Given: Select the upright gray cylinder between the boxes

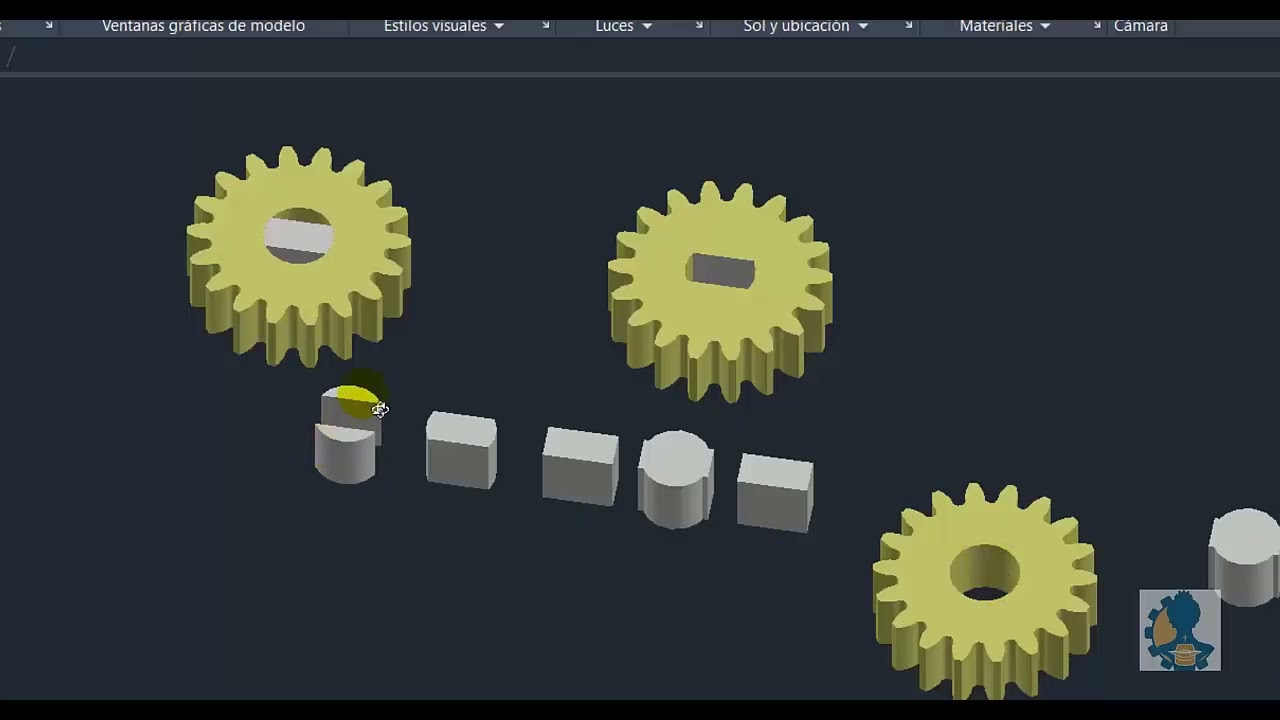Looking at the screenshot, I should tap(676, 480).
